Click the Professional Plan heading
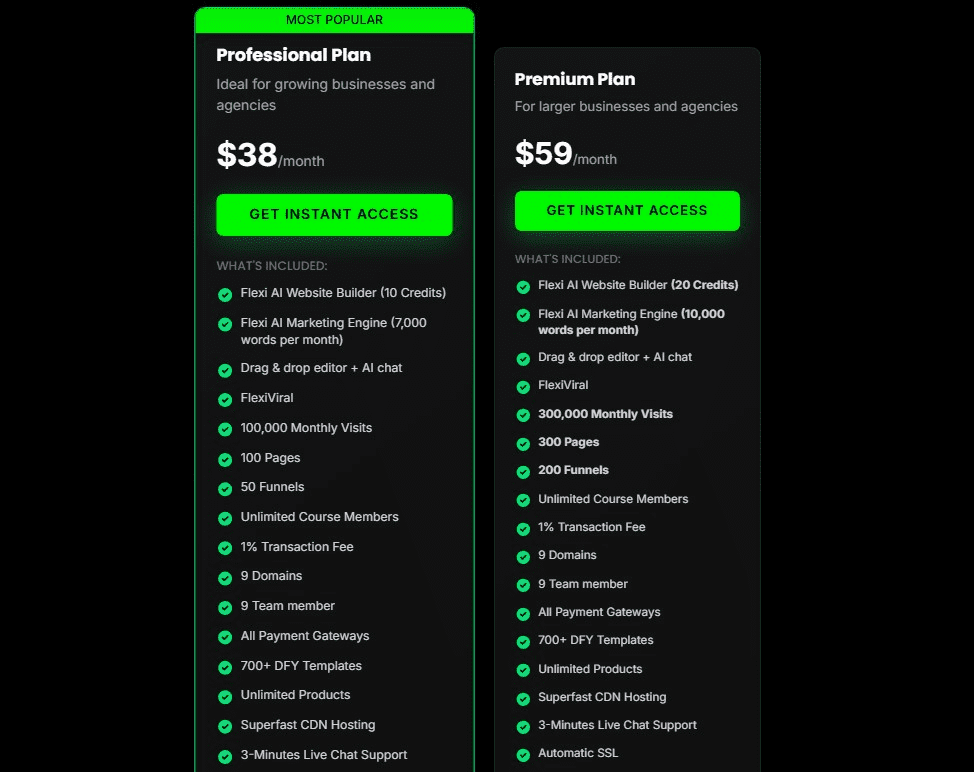Image resolution: width=974 pixels, height=772 pixels. [x=293, y=55]
